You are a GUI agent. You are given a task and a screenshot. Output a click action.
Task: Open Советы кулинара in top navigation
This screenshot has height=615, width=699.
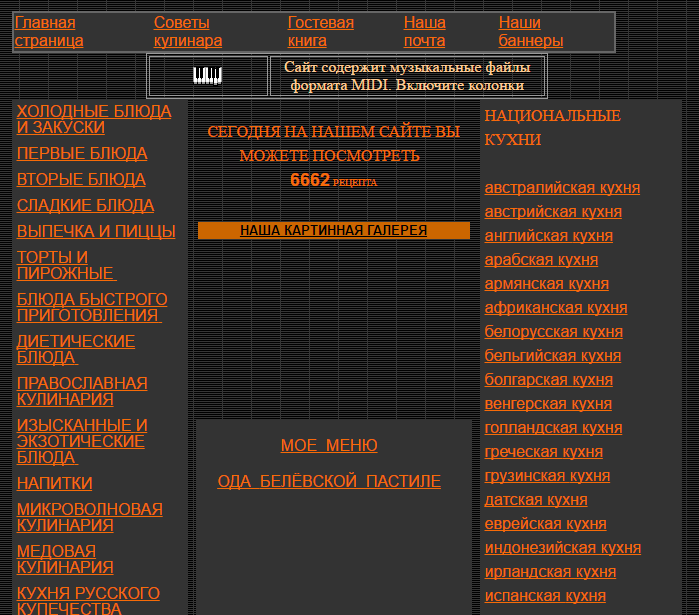coord(187,31)
